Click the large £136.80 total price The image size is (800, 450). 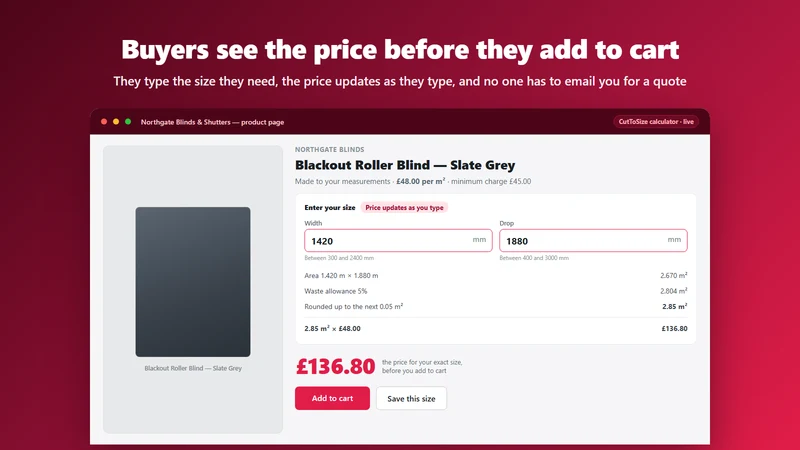pos(335,366)
